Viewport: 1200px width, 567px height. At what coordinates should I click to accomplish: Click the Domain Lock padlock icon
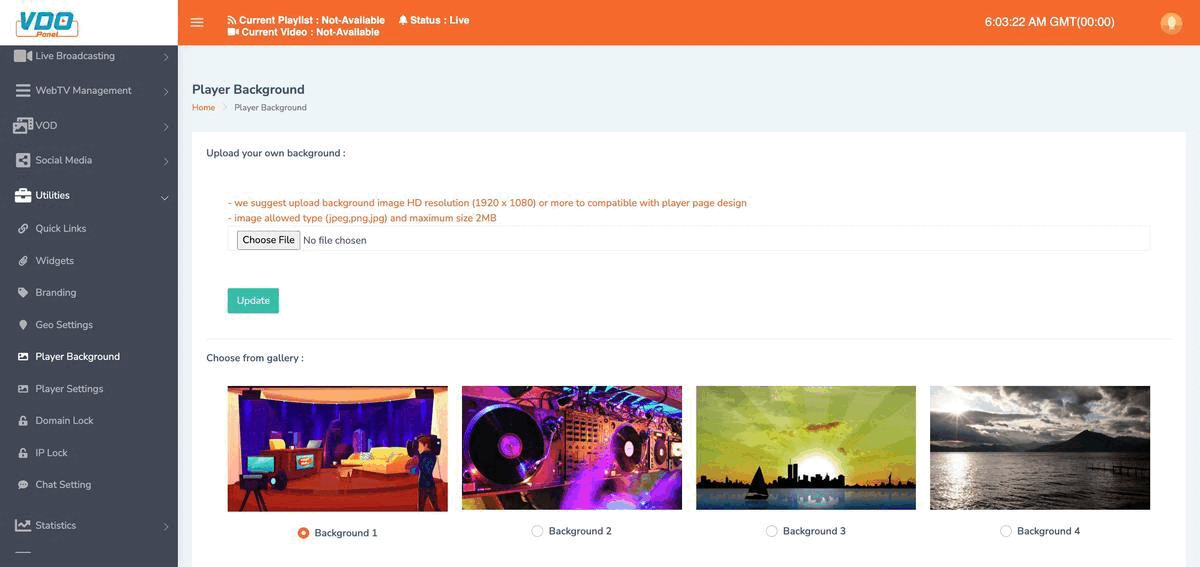[23, 421]
